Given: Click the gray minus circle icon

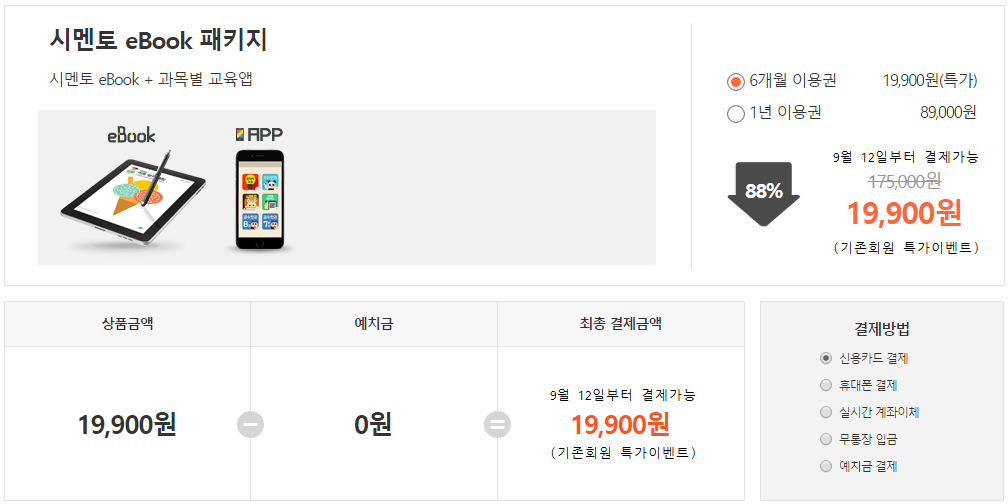Looking at the screenshot, I should (250, 424).
